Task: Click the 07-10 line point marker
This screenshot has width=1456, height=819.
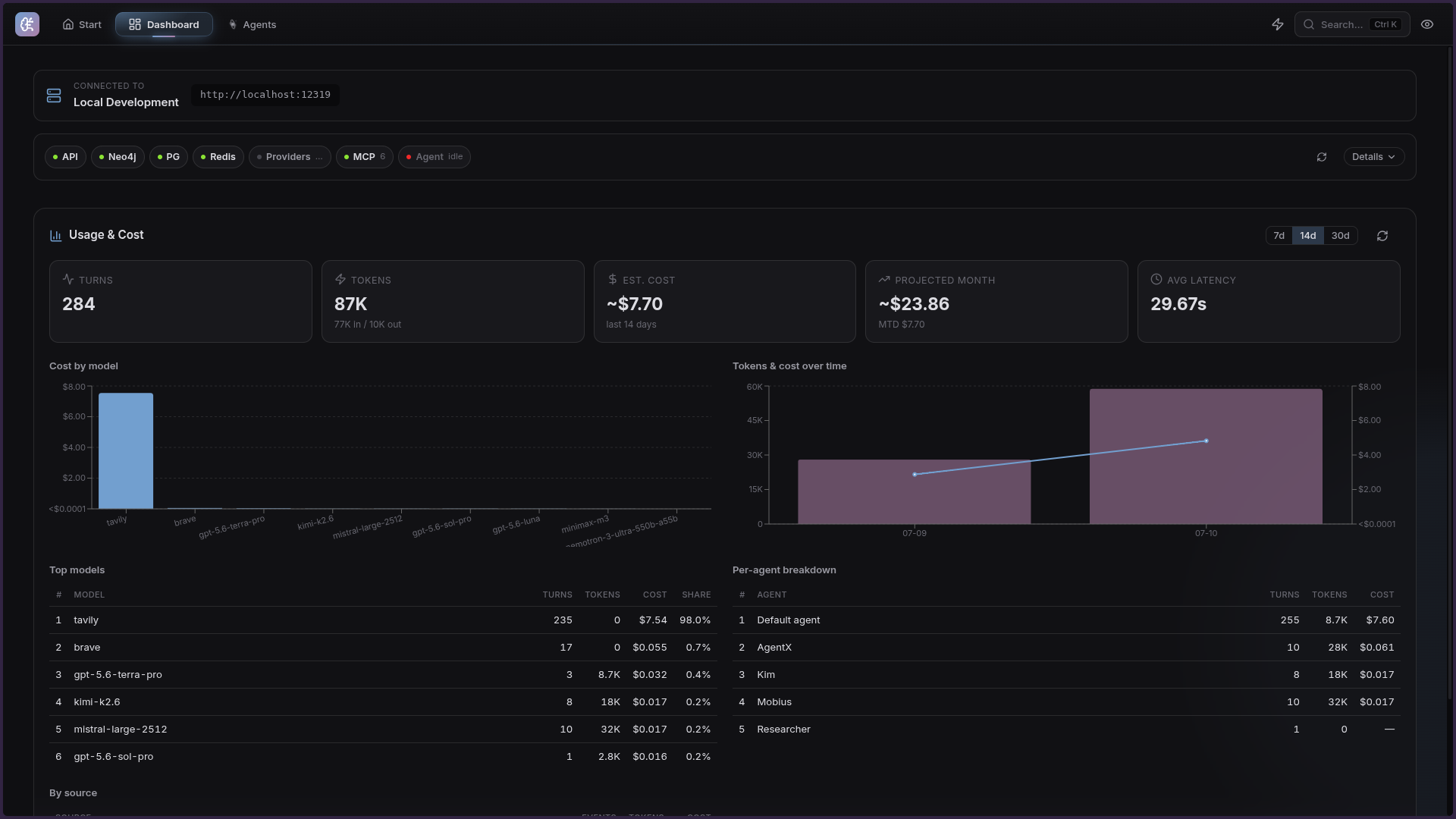Action: point(1207,441)
